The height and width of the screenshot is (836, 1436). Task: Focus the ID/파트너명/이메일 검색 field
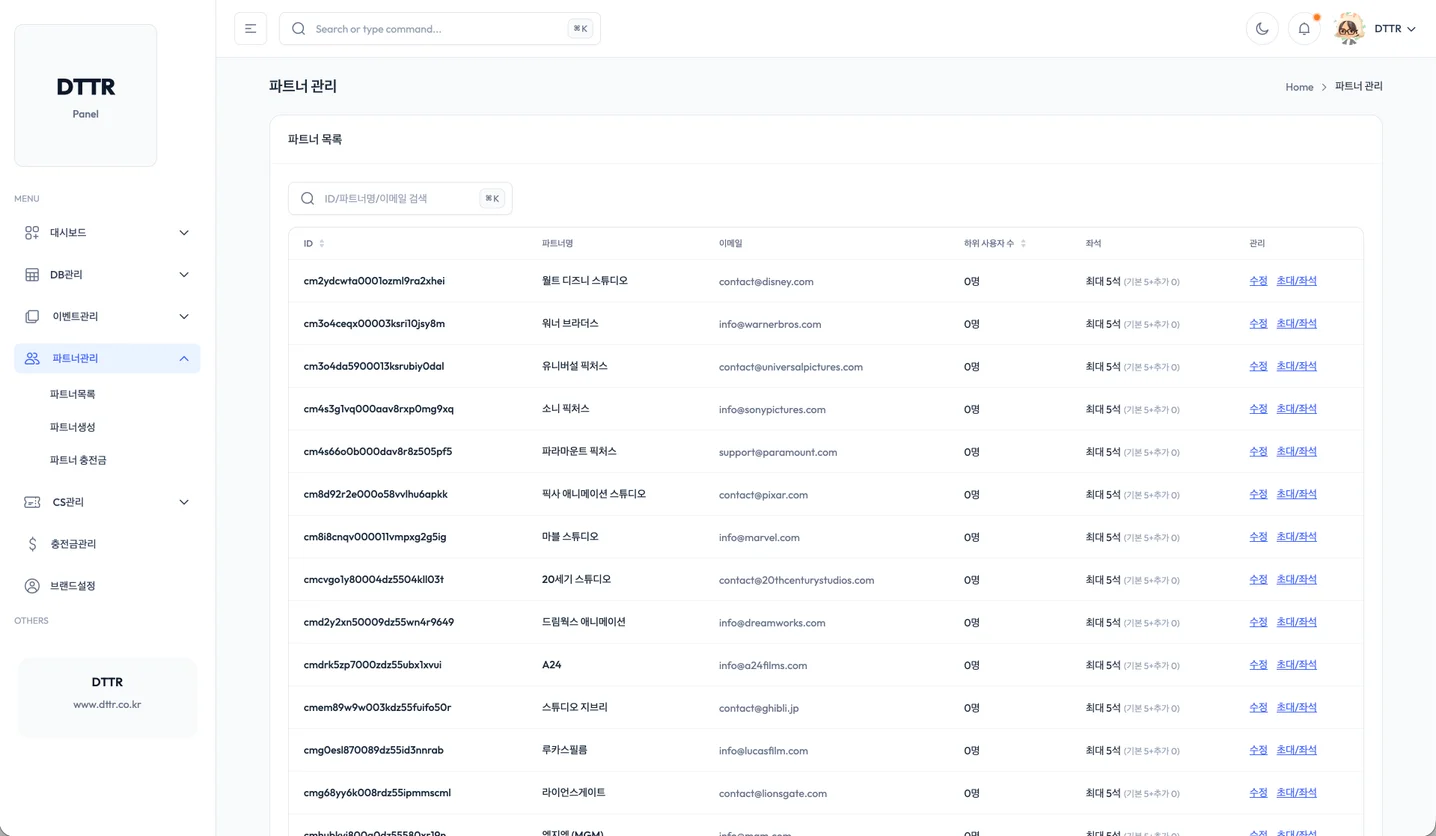[x=400, y=198]
